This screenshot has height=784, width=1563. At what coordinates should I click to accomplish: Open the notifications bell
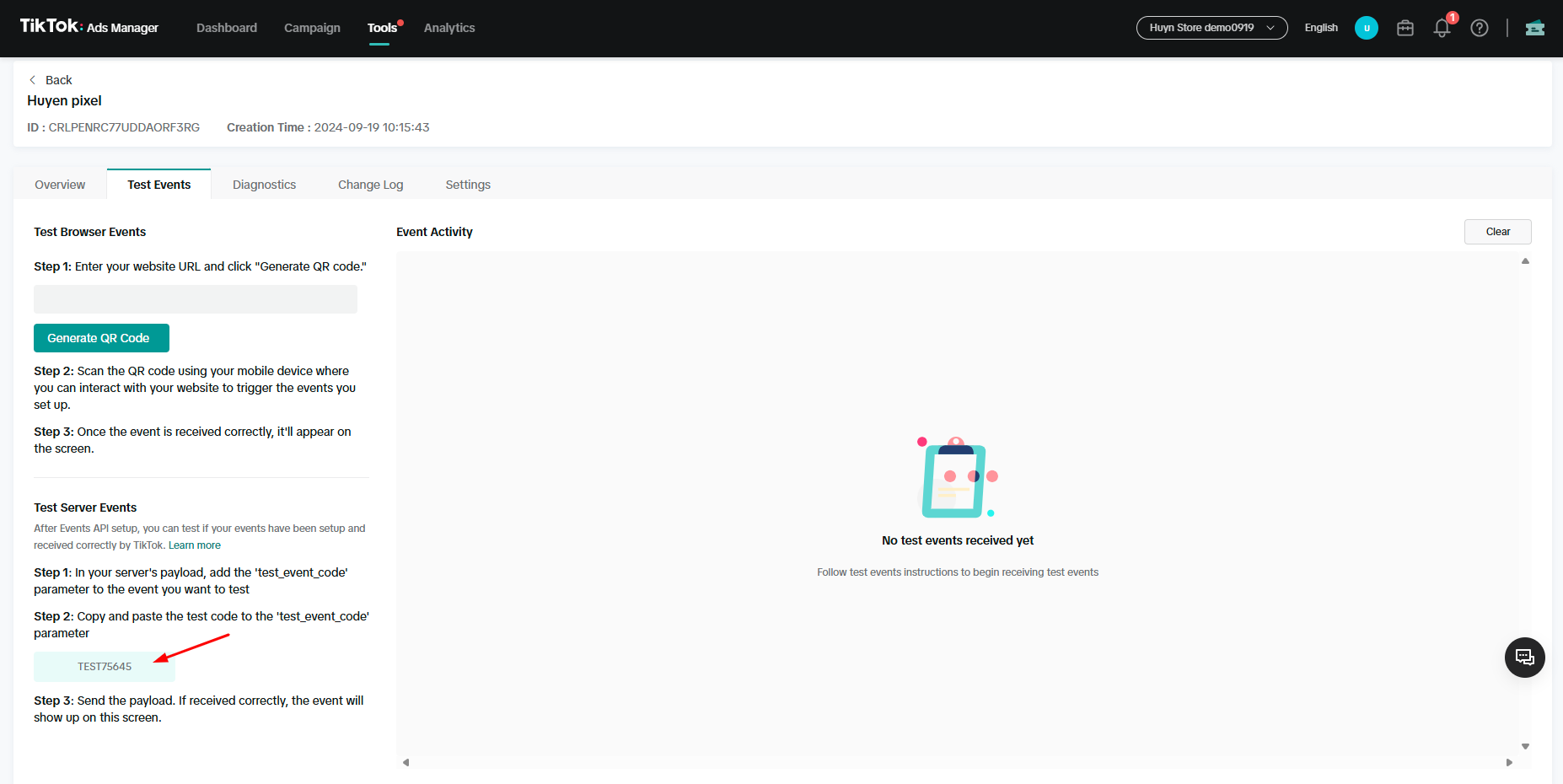coord(1442,28)
